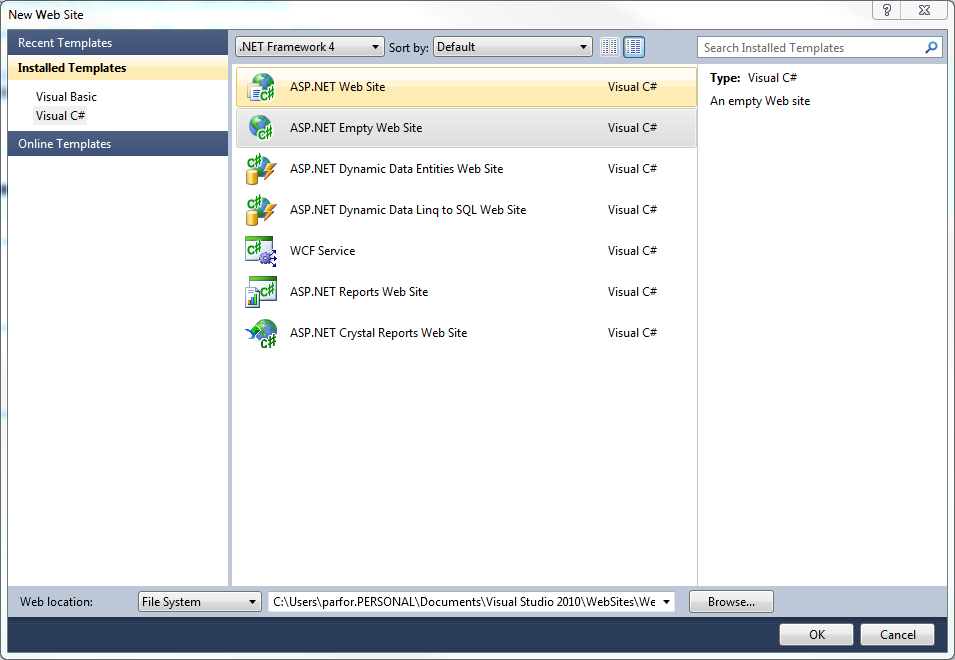Image resolution: width=955 pixels, height=660 pixels.
Task: Open the File System location dropdown
Action: point(199,602)
